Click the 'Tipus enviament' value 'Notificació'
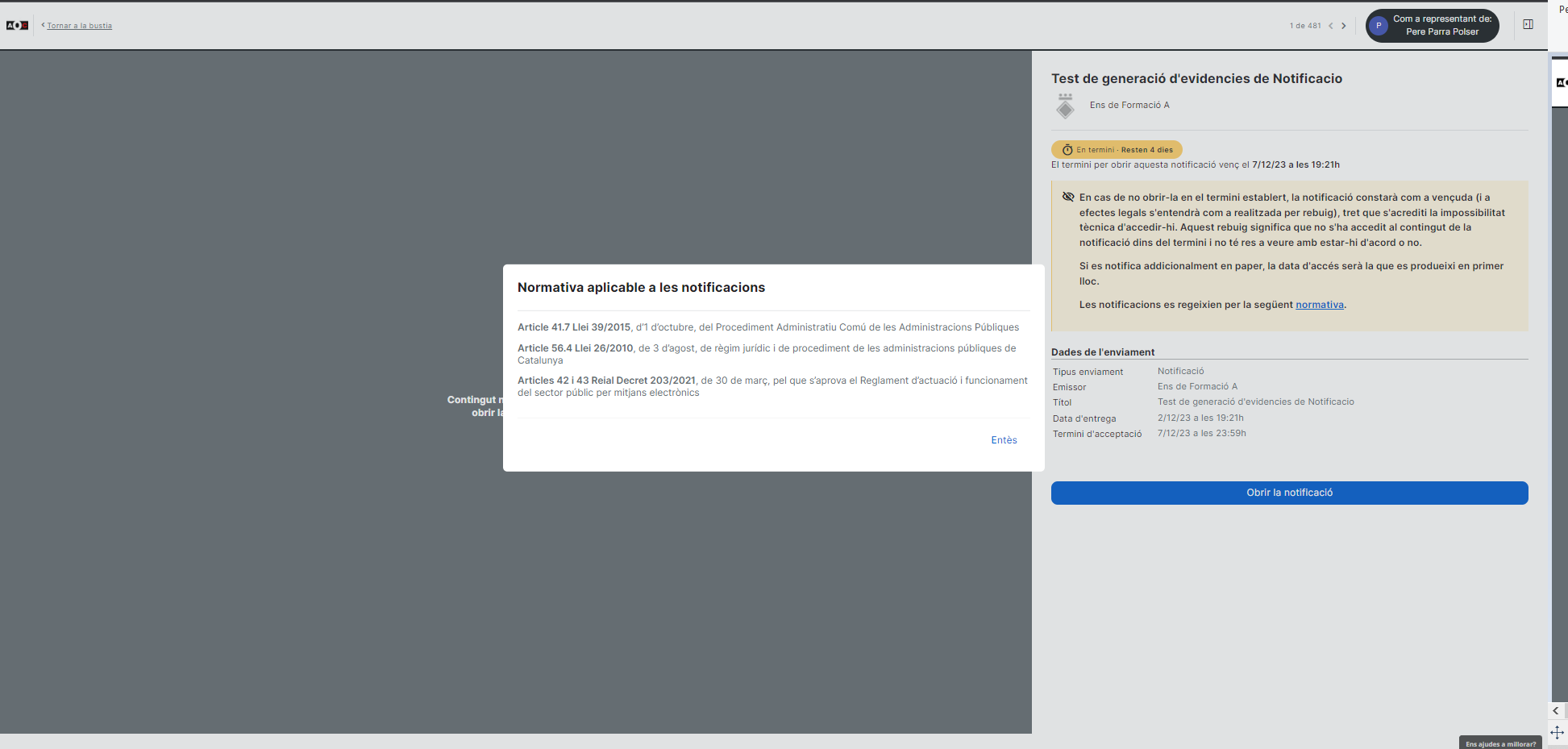Viewport: 1568px width, 749px height. pyautogui.click(x=1181, y=372)
